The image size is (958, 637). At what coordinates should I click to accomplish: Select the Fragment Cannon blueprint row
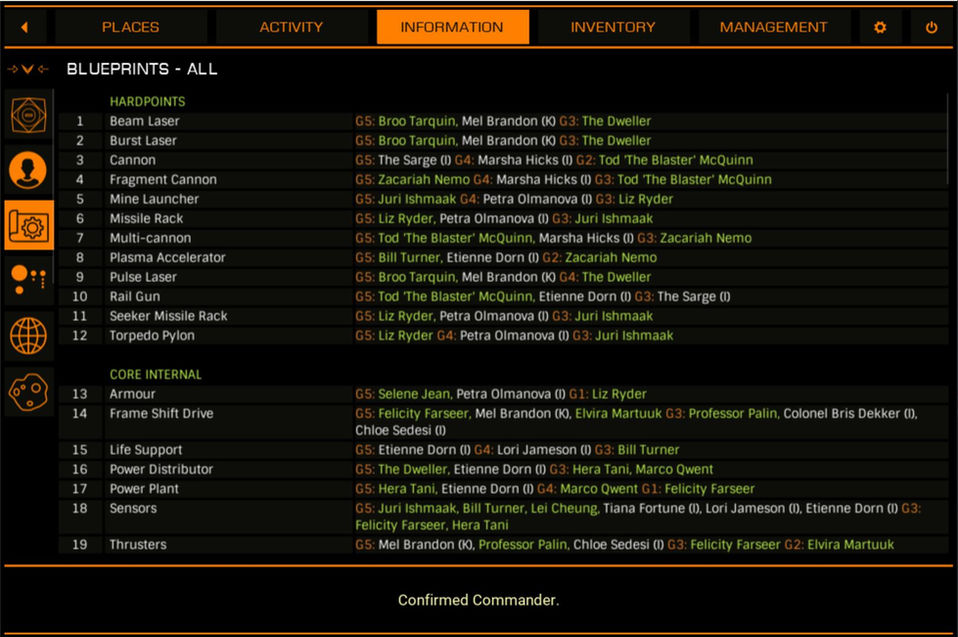503,180
